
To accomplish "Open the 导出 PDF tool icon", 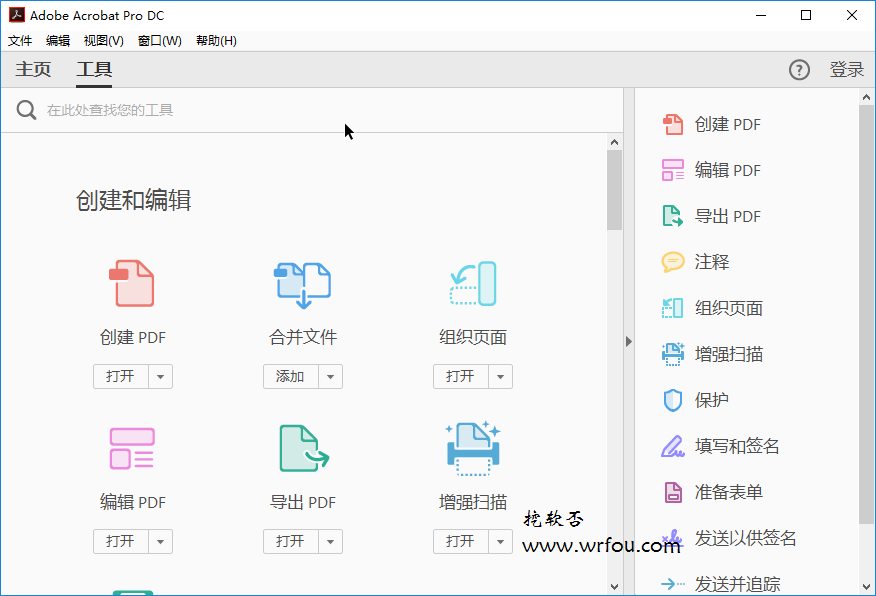I will [302, 447].
